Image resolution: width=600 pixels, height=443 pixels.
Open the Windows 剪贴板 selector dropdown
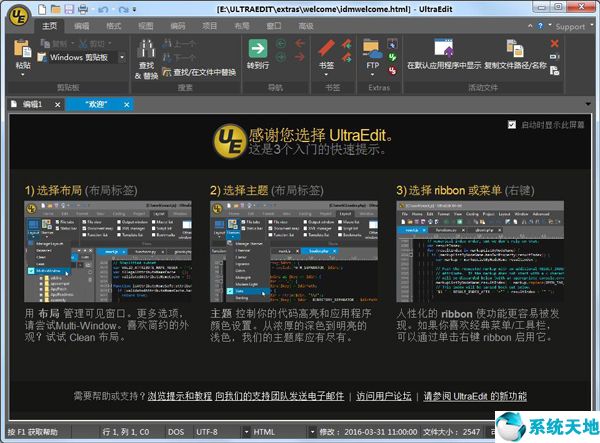[122, 57]
